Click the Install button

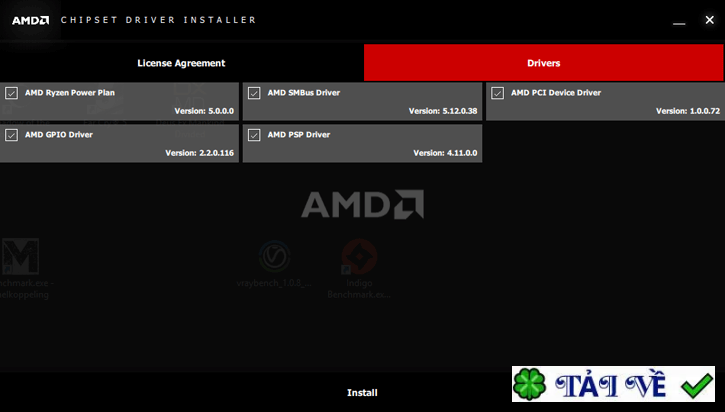(x=362, y=393)
